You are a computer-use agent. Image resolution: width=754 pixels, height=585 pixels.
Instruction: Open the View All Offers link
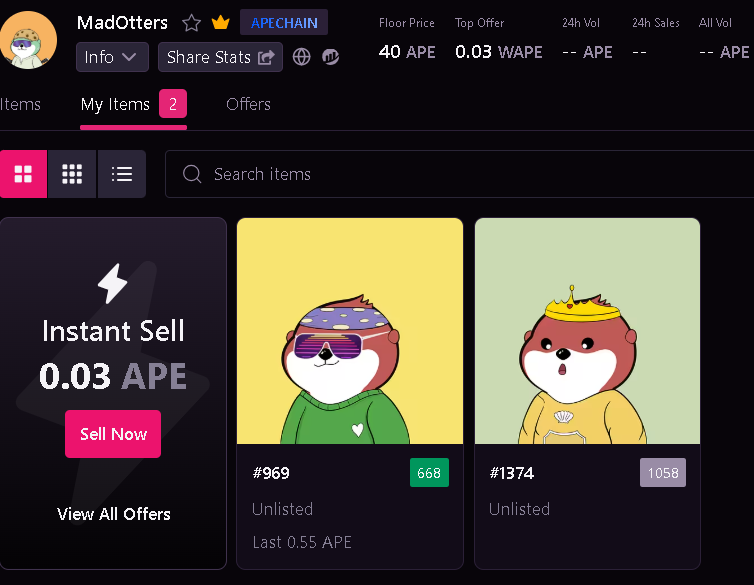click(113, 514)
